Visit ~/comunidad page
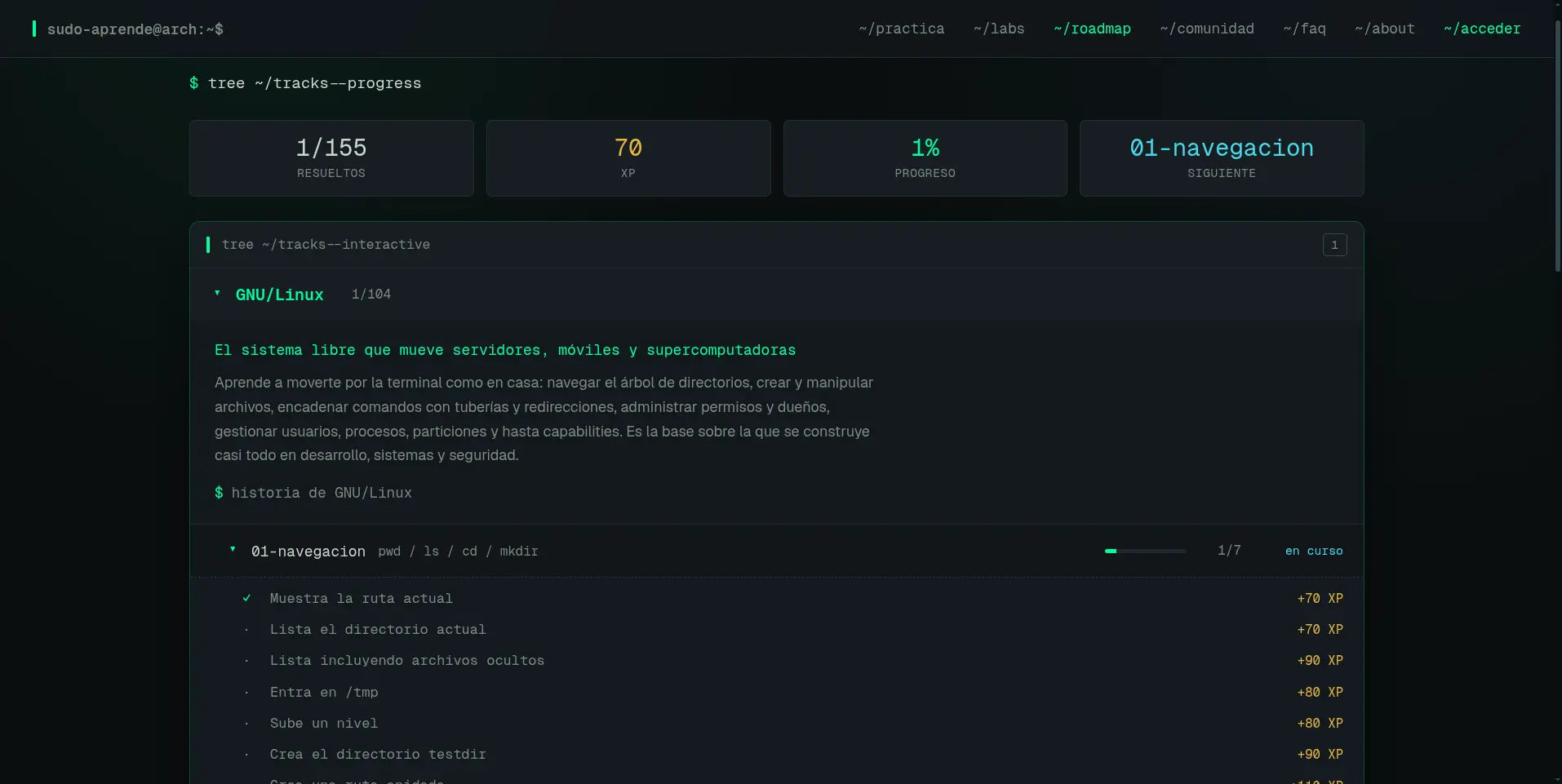 pyautogui.click(x=1207, y=29)
